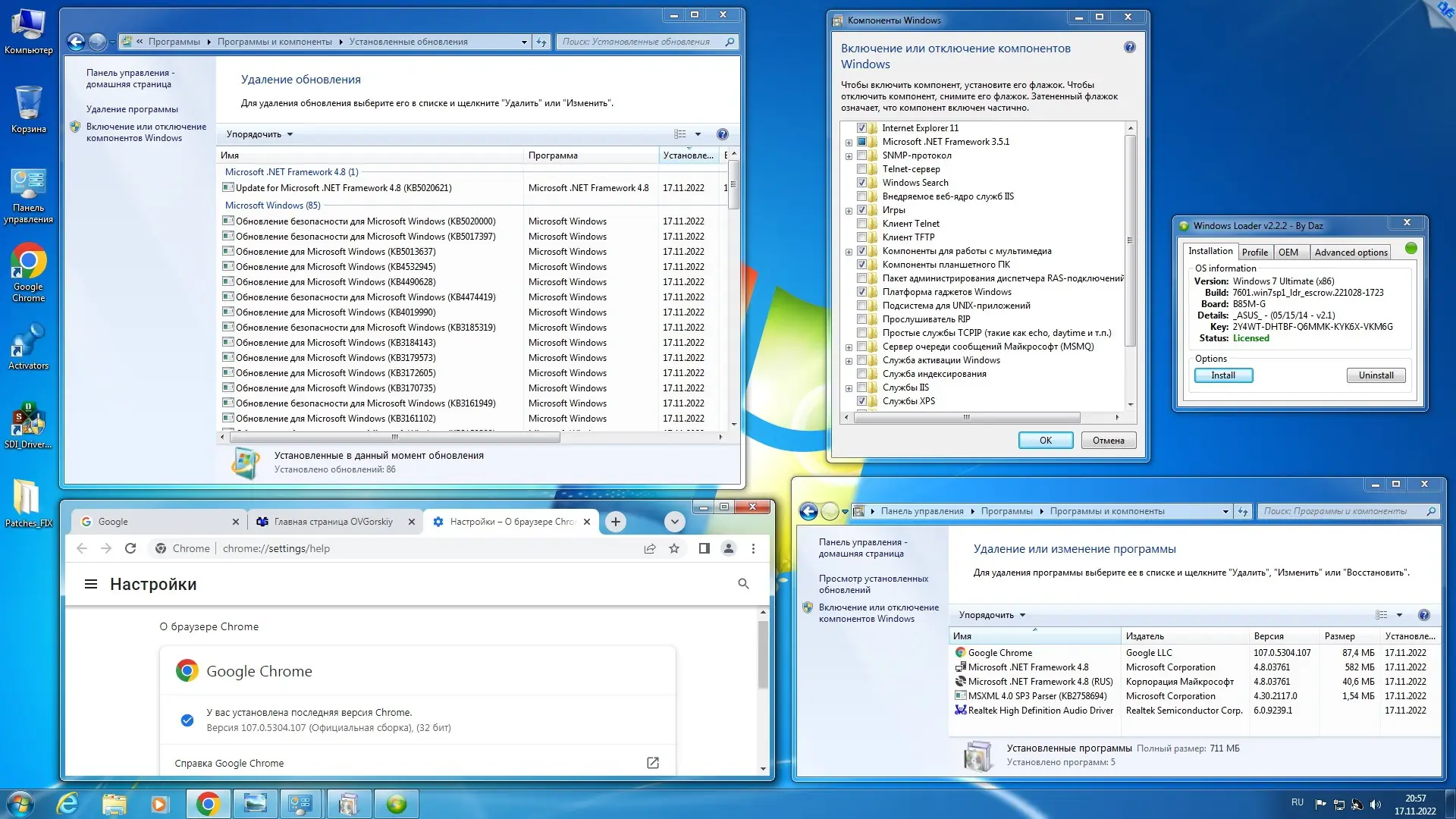Toggle Internet Explorer 11 checkbox
Viewport: 1456px width, 819px height.
861,128
